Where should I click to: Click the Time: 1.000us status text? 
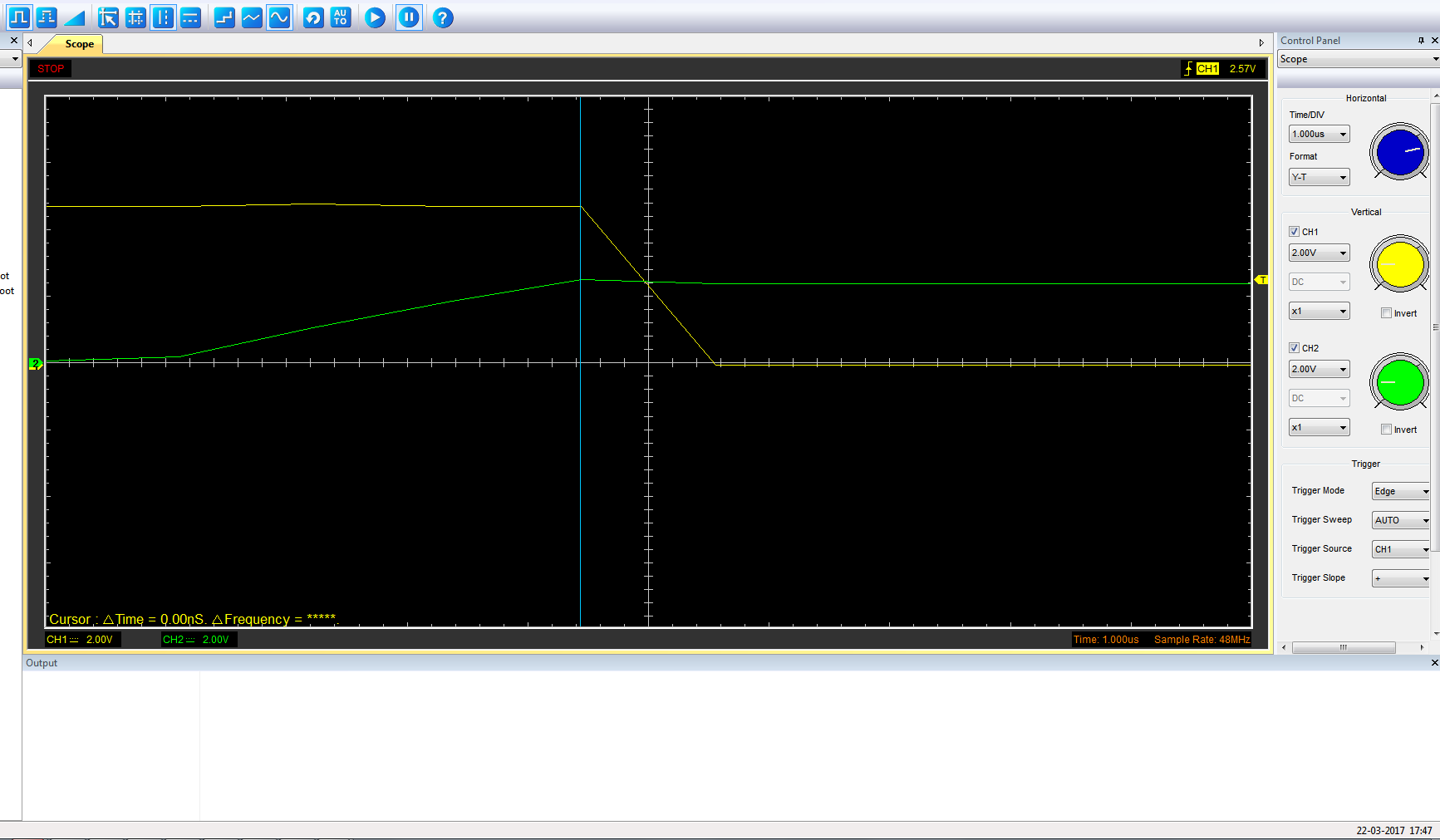click(1106, 639)
